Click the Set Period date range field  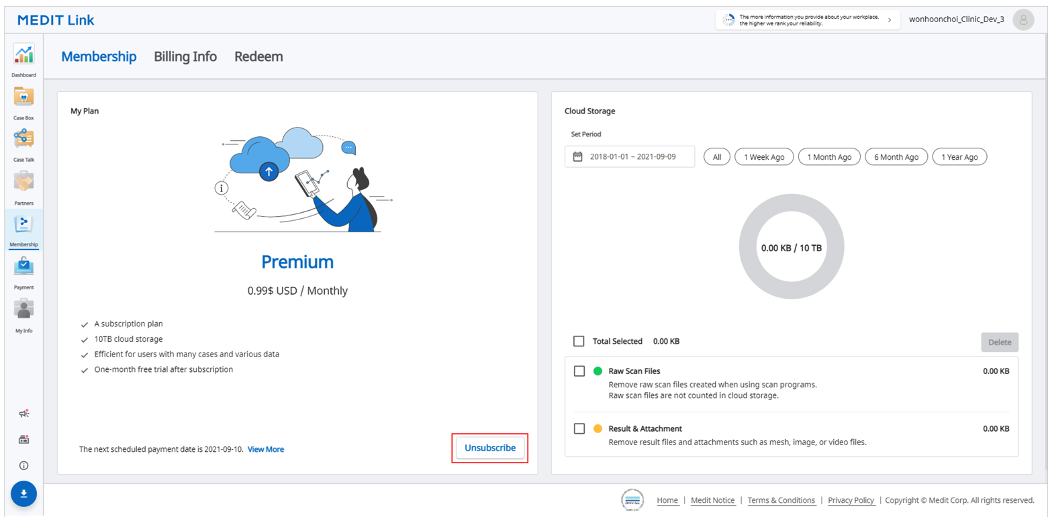629,157
